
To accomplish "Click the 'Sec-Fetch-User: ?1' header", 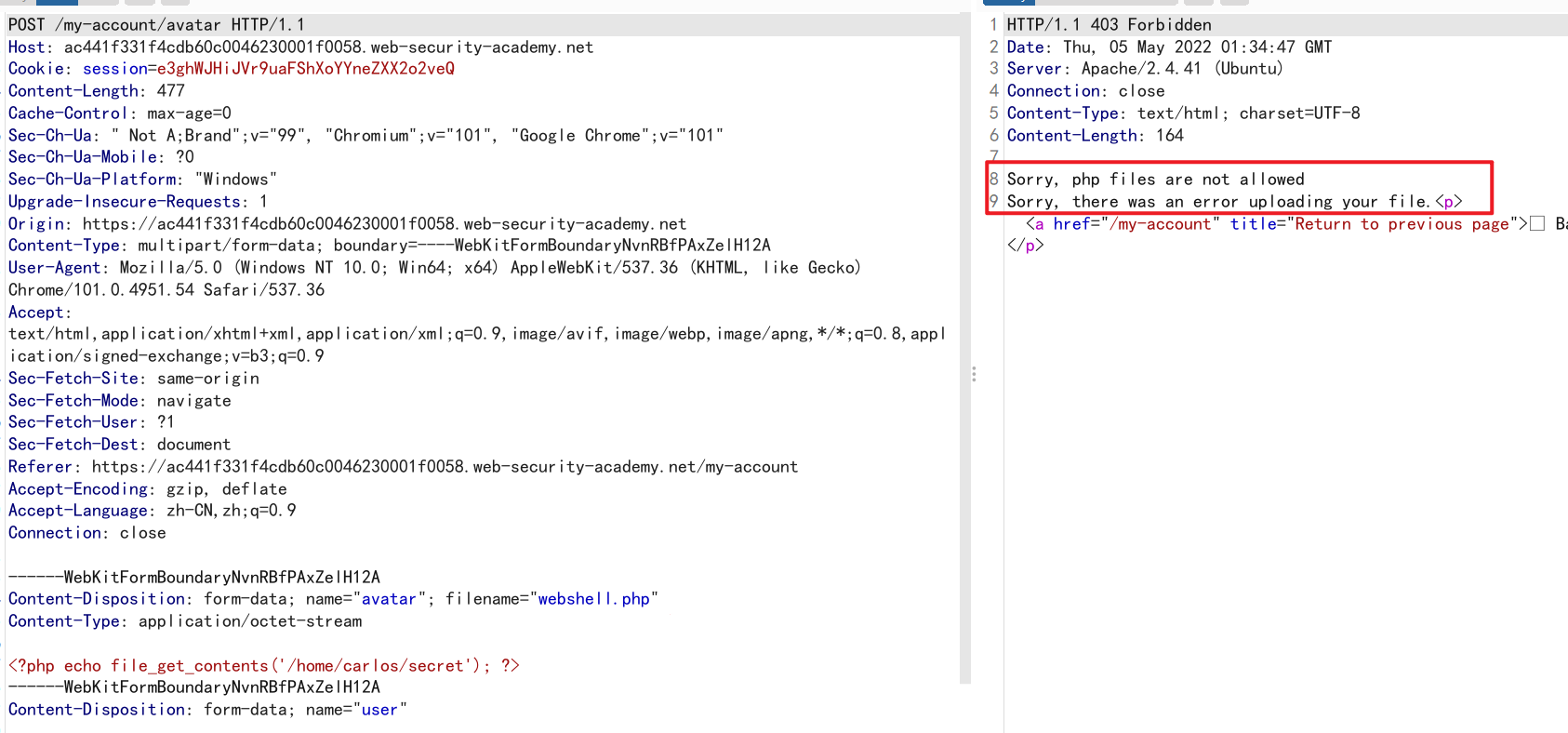I will click(x=91, y=422).
